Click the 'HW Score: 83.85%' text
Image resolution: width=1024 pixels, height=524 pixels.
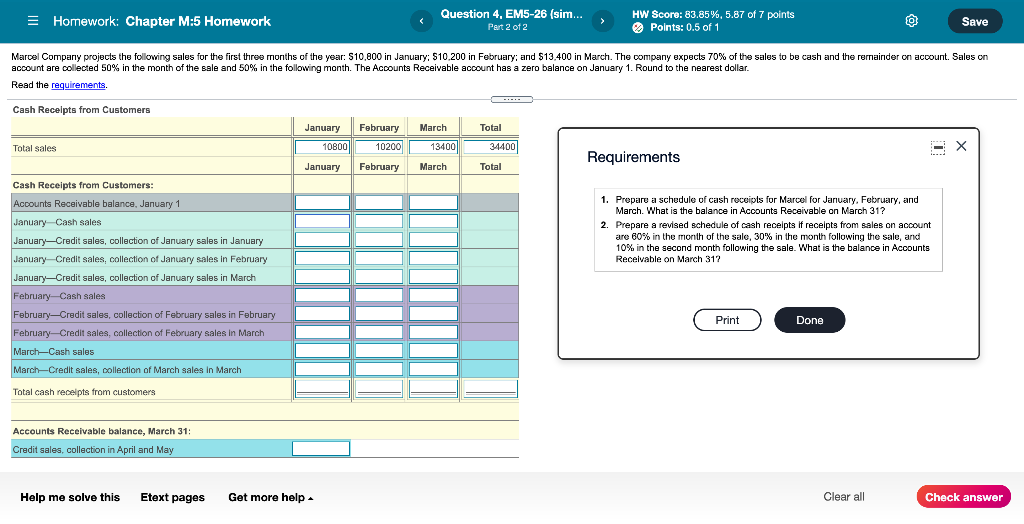click(x=677, y=14)
